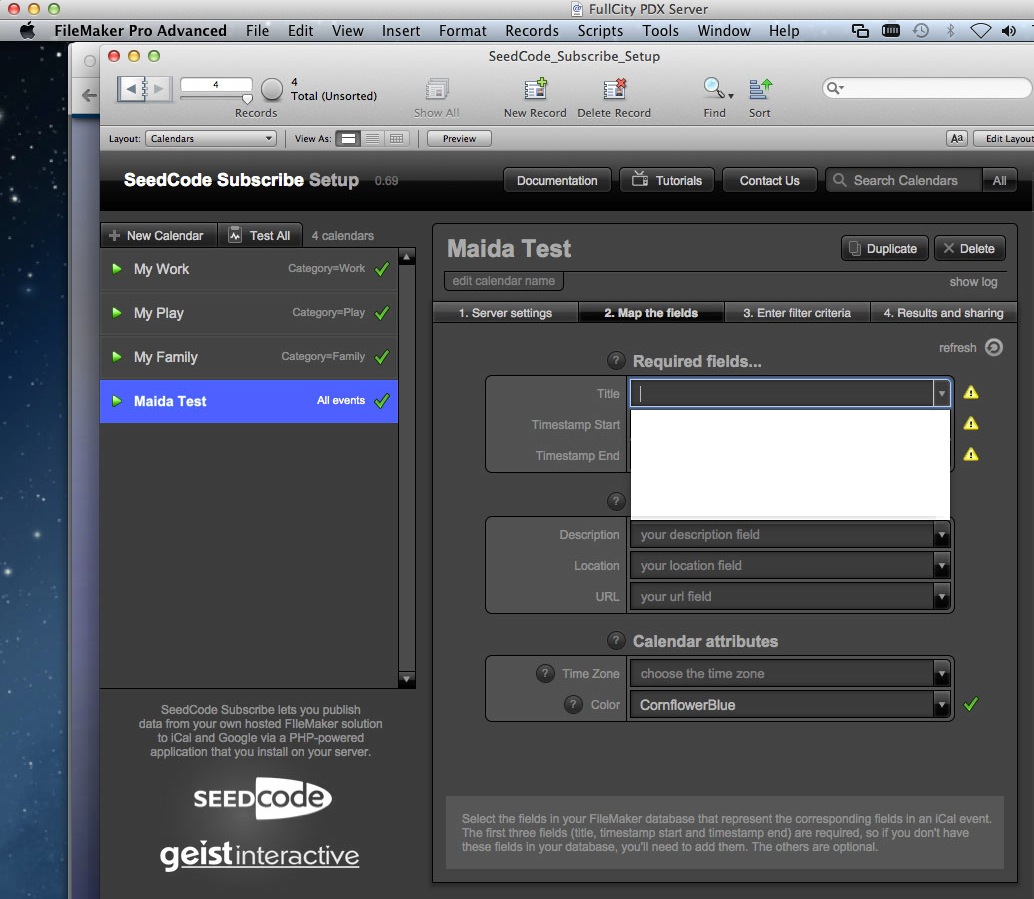Image resolution: width=1034 pixels, height=899 pixels.
Task: Click green checkmark beside Color field
Action: click(x=971, y=704)
